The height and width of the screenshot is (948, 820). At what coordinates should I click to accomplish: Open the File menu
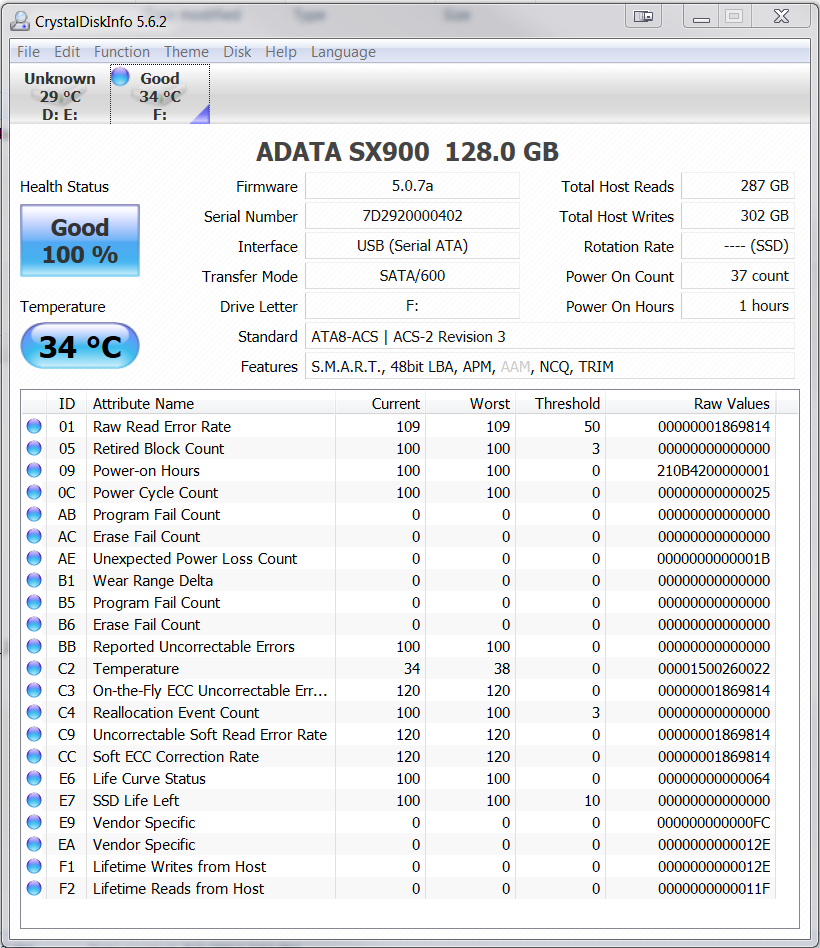pyautogui.click(x=28, y=52)
